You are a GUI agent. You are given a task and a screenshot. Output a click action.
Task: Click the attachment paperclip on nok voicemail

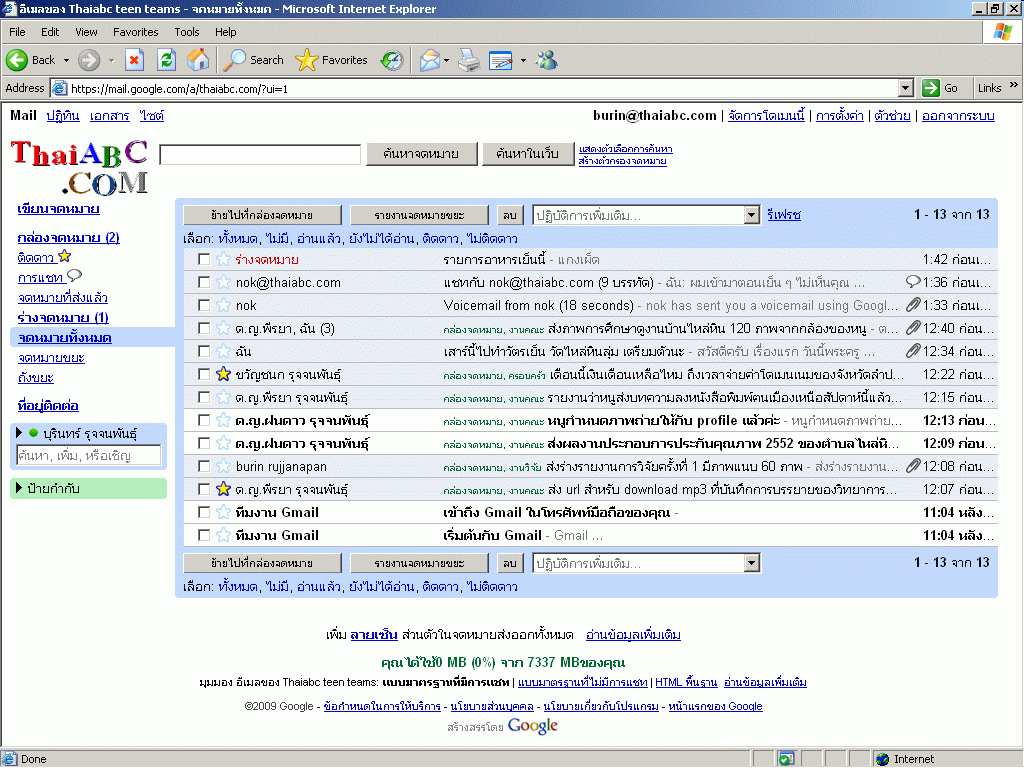(912, 306)
